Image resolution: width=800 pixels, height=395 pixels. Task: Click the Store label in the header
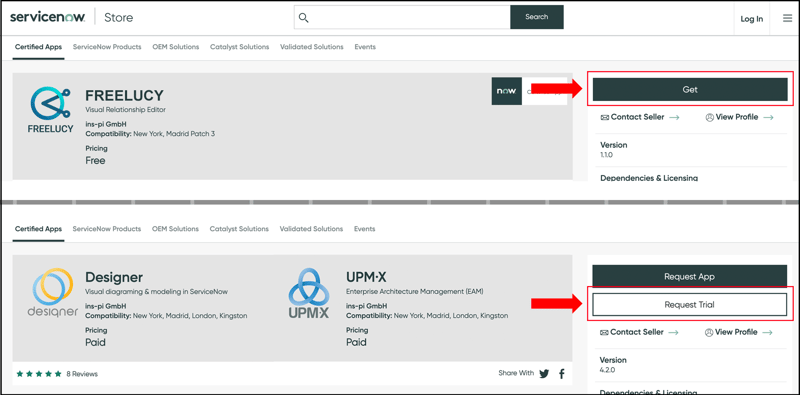click(118, 18)
